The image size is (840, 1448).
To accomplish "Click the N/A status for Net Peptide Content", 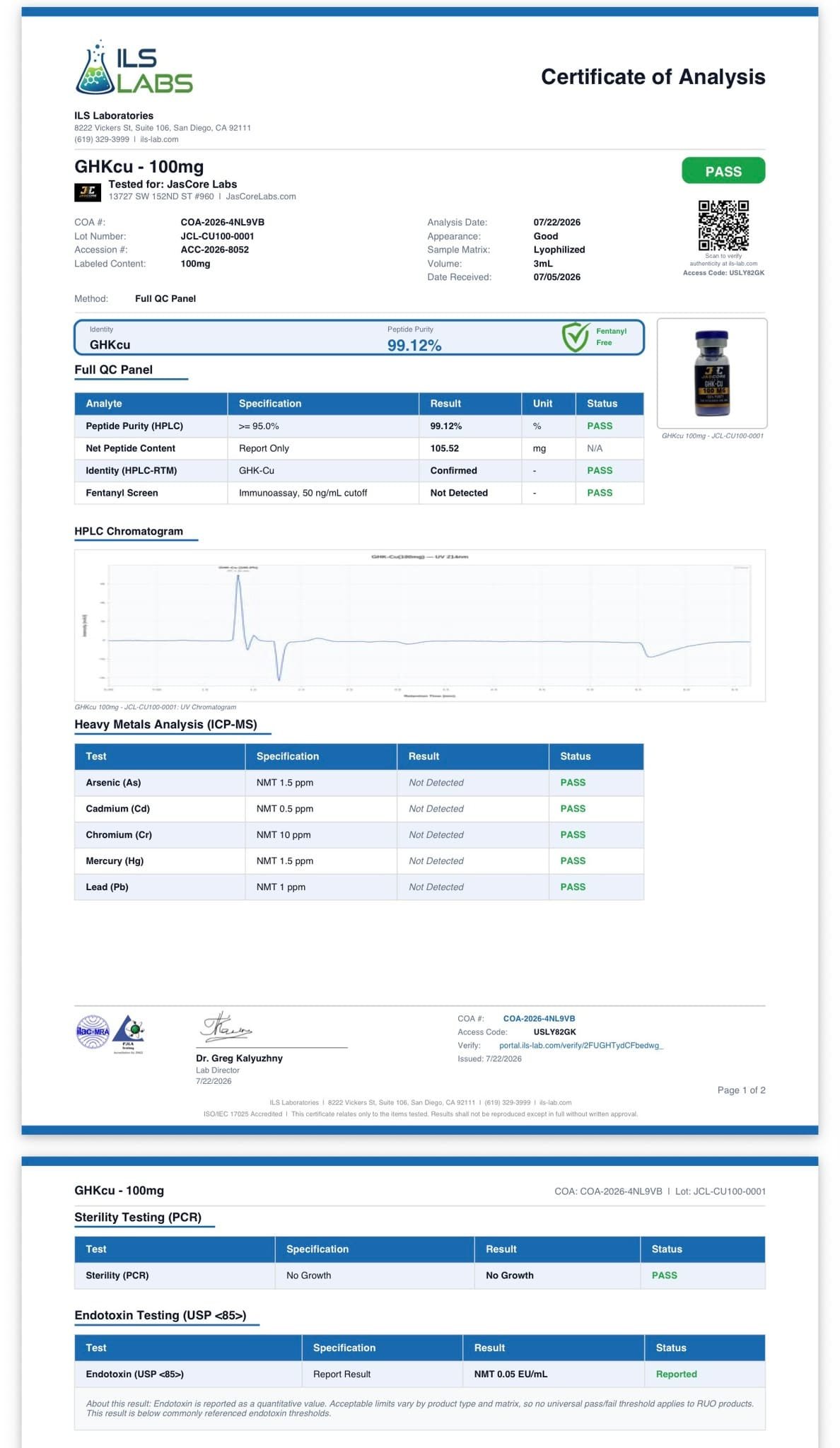I will (x=595, y=448).
